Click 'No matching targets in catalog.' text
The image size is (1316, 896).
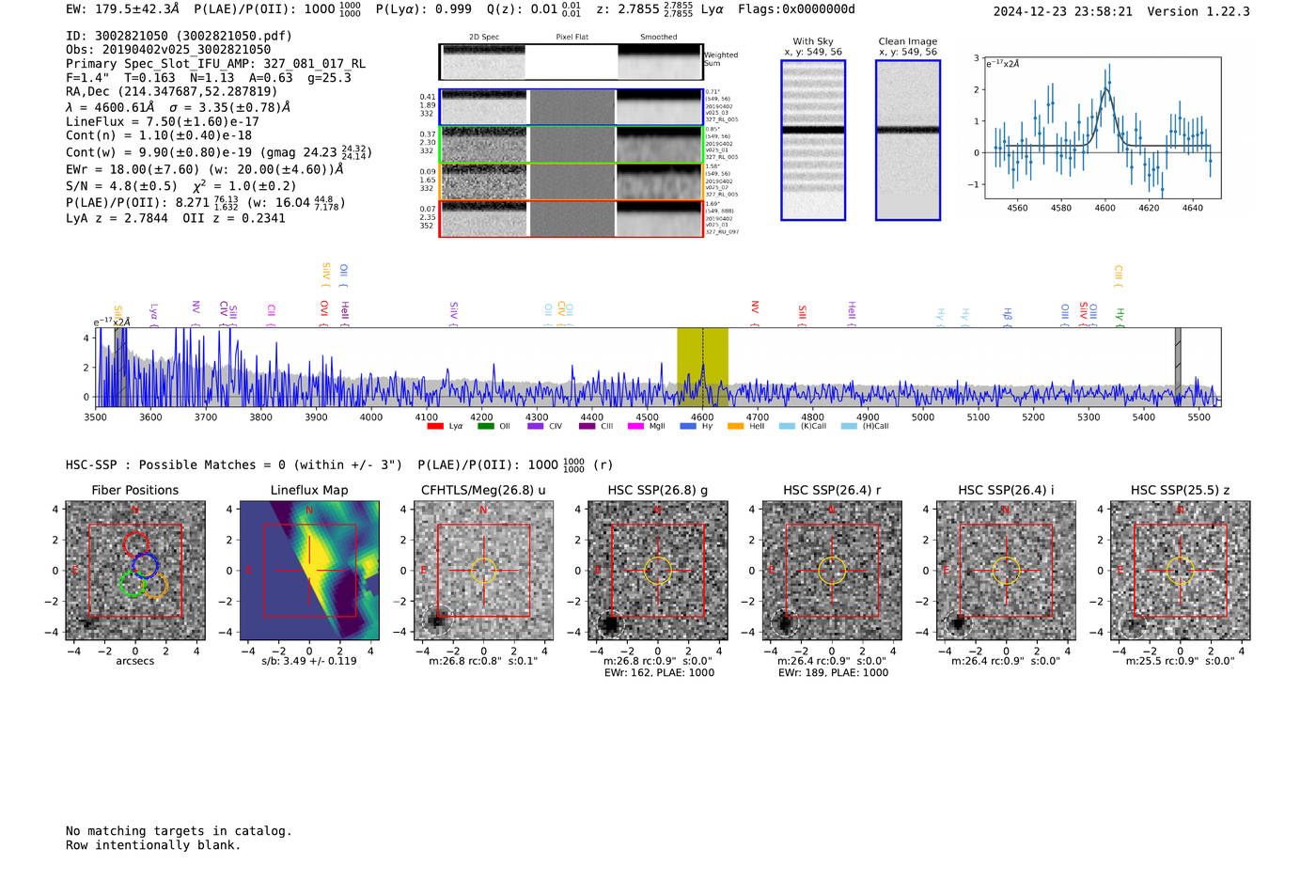pyautogui.click(x=179, y=831)
